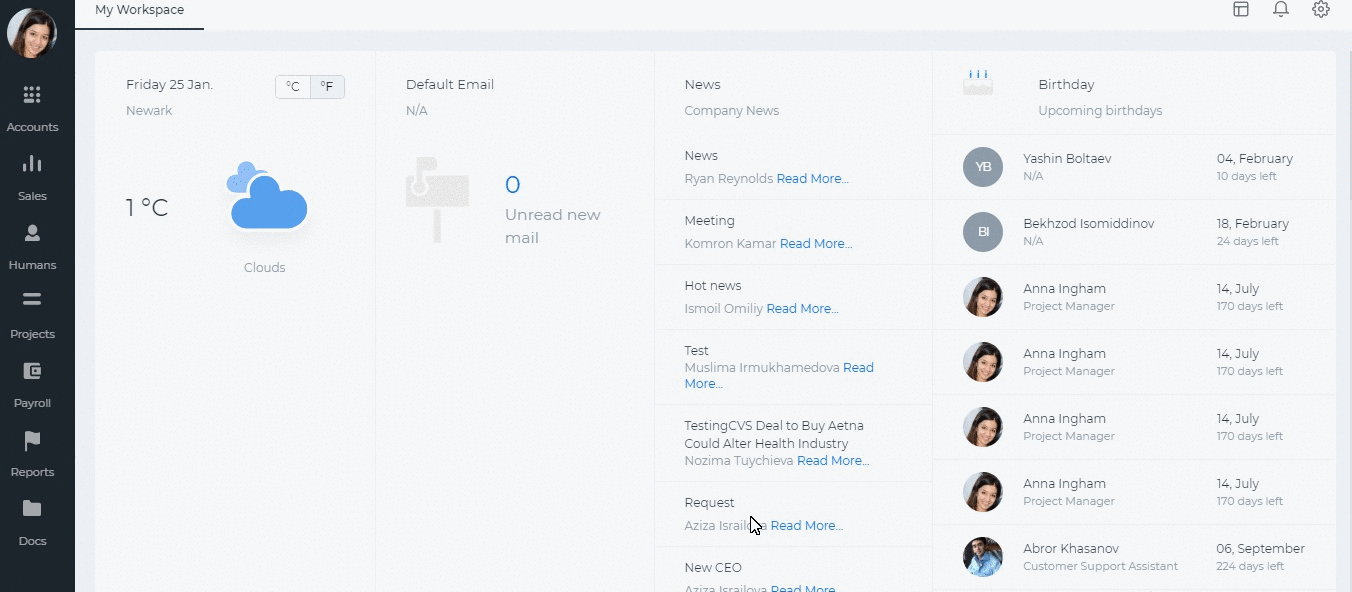Click Abror Khasanov's profile photo
Viewport: 1352px width, 592px height.
tap(982, 557)
